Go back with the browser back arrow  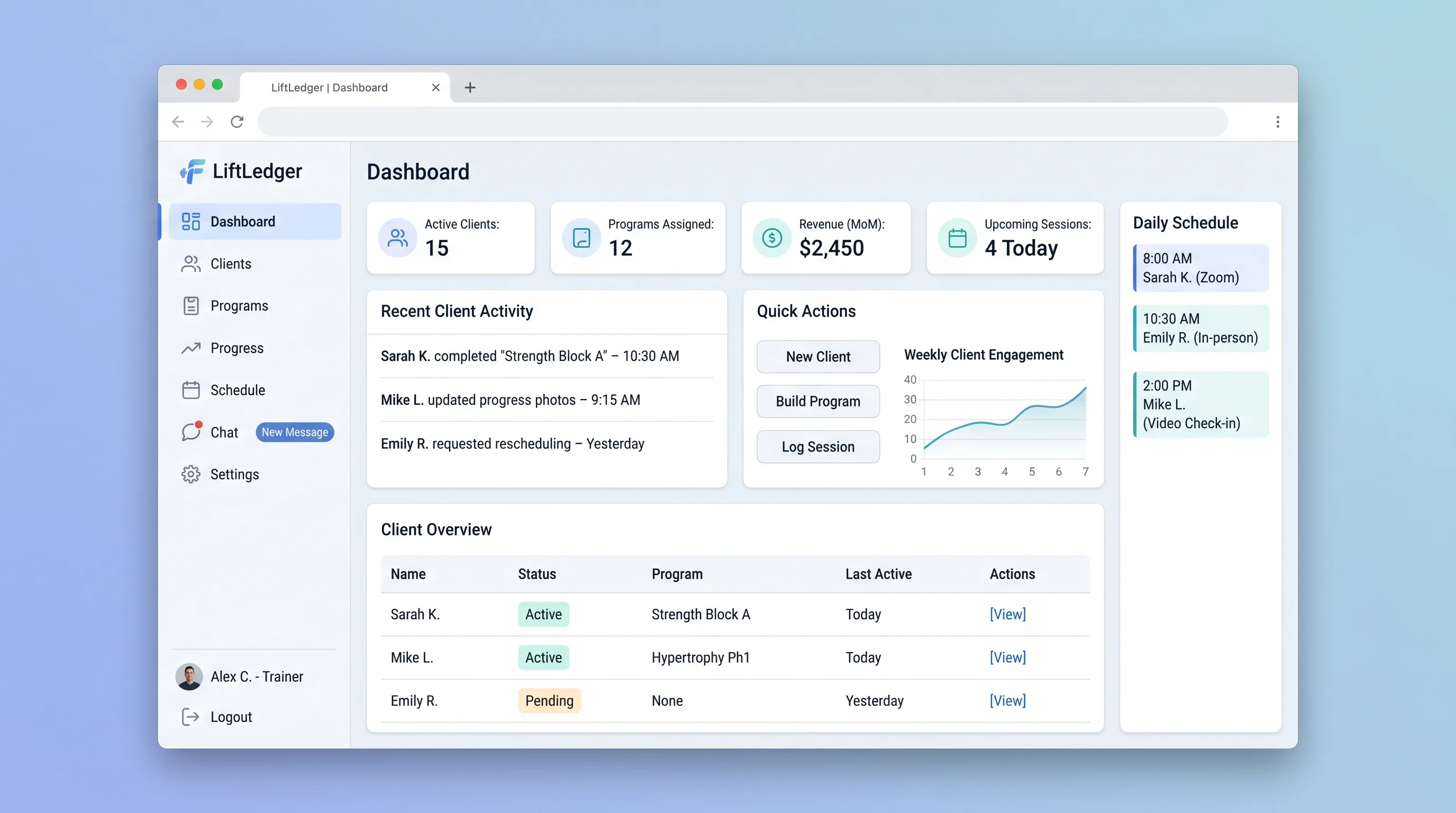(178, 122)
